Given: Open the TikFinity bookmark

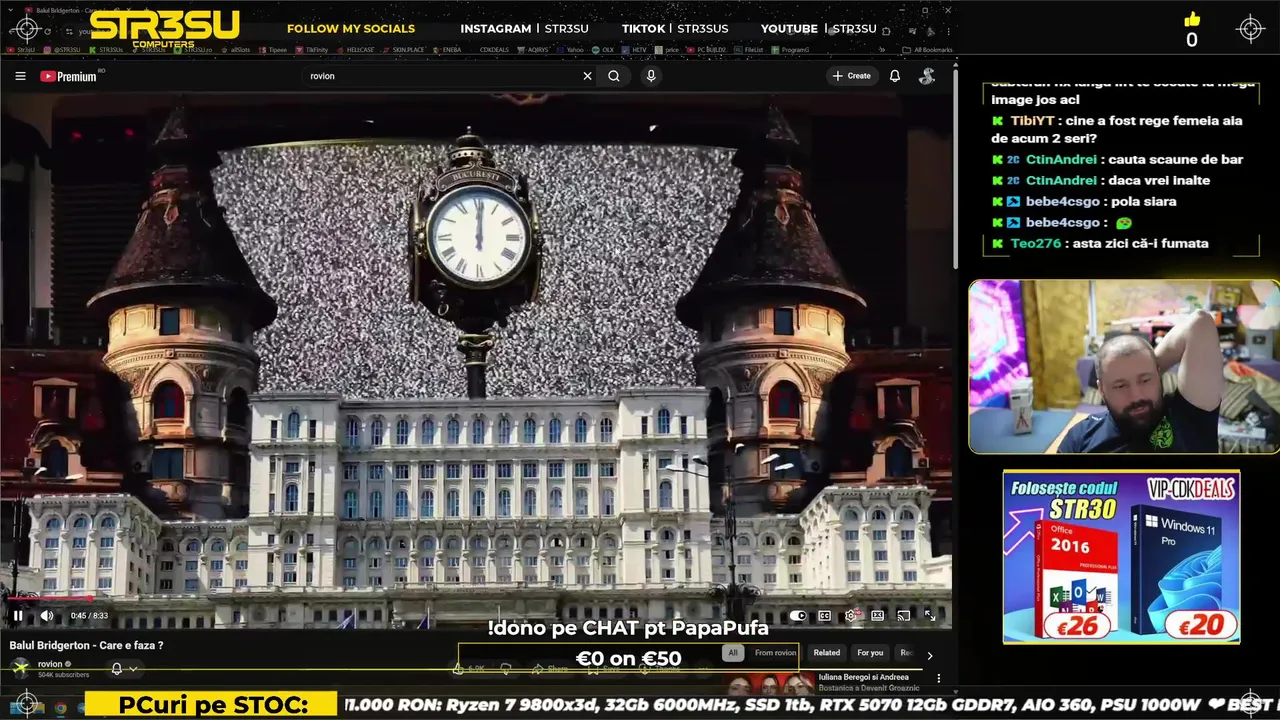Looking at the screenshot, I should pyautogui.click(x=311, y=49).
